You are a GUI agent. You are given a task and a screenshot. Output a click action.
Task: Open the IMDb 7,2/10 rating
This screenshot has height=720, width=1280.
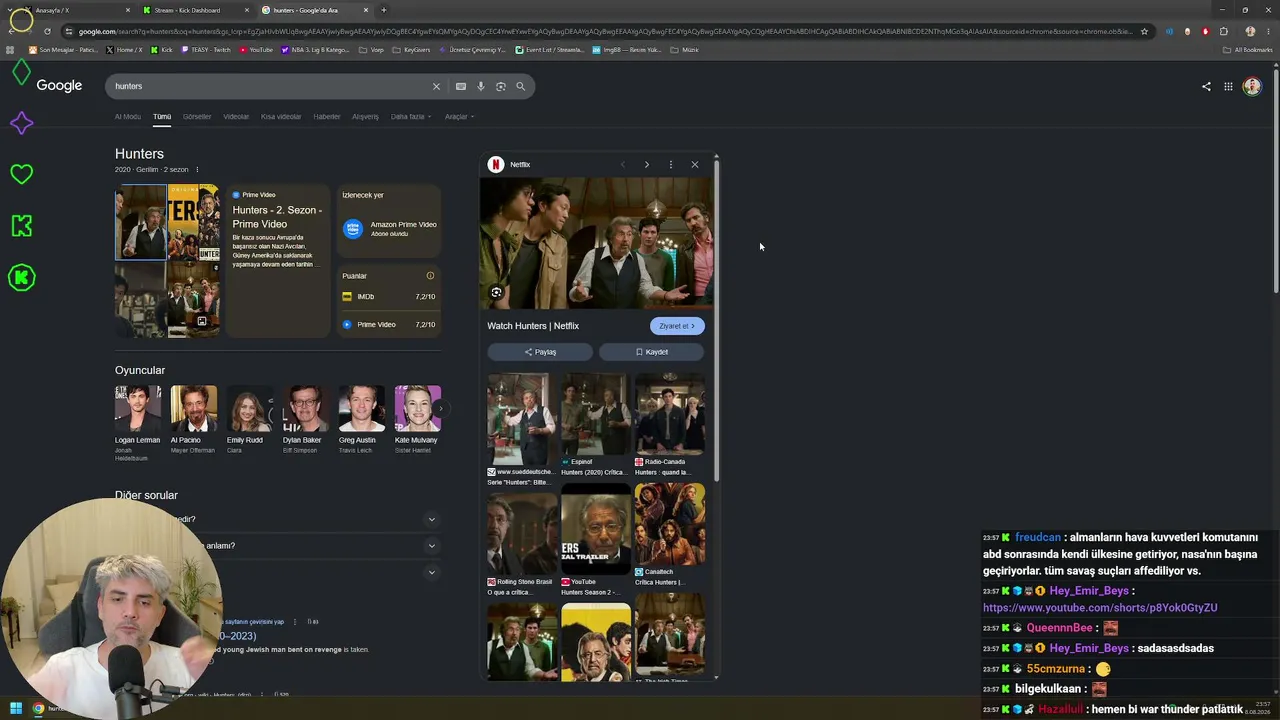pyautogui.click(x=389, y=297)
